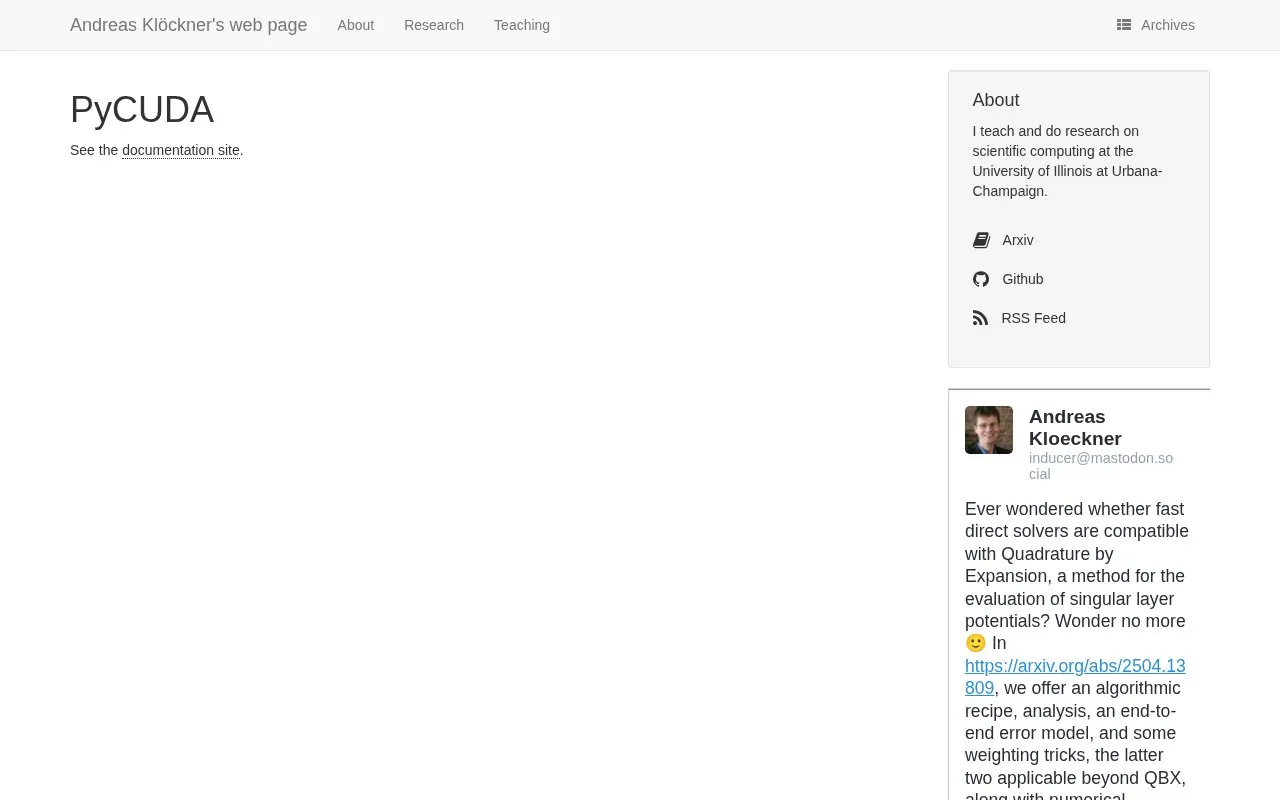Open the arxiv.org/abs/2504.13809 link

(x=1075, y=677)
